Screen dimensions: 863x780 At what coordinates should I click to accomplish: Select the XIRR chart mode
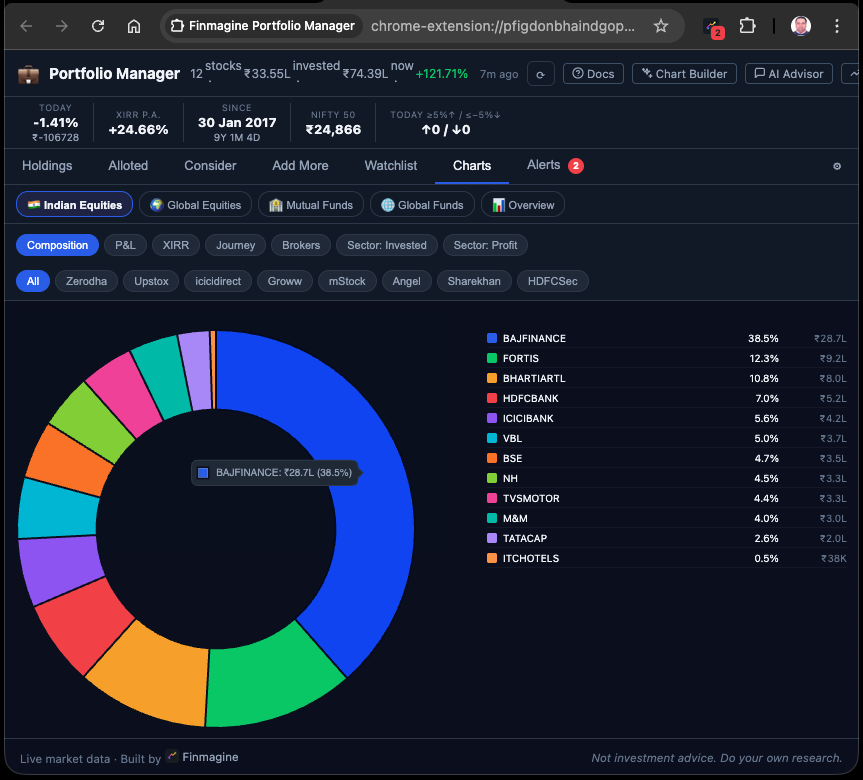pyautogui.click(x=175, y=245)
